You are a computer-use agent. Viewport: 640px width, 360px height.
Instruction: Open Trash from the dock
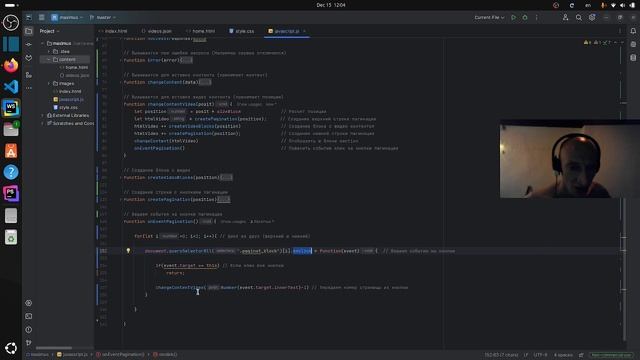click(11, 237)
